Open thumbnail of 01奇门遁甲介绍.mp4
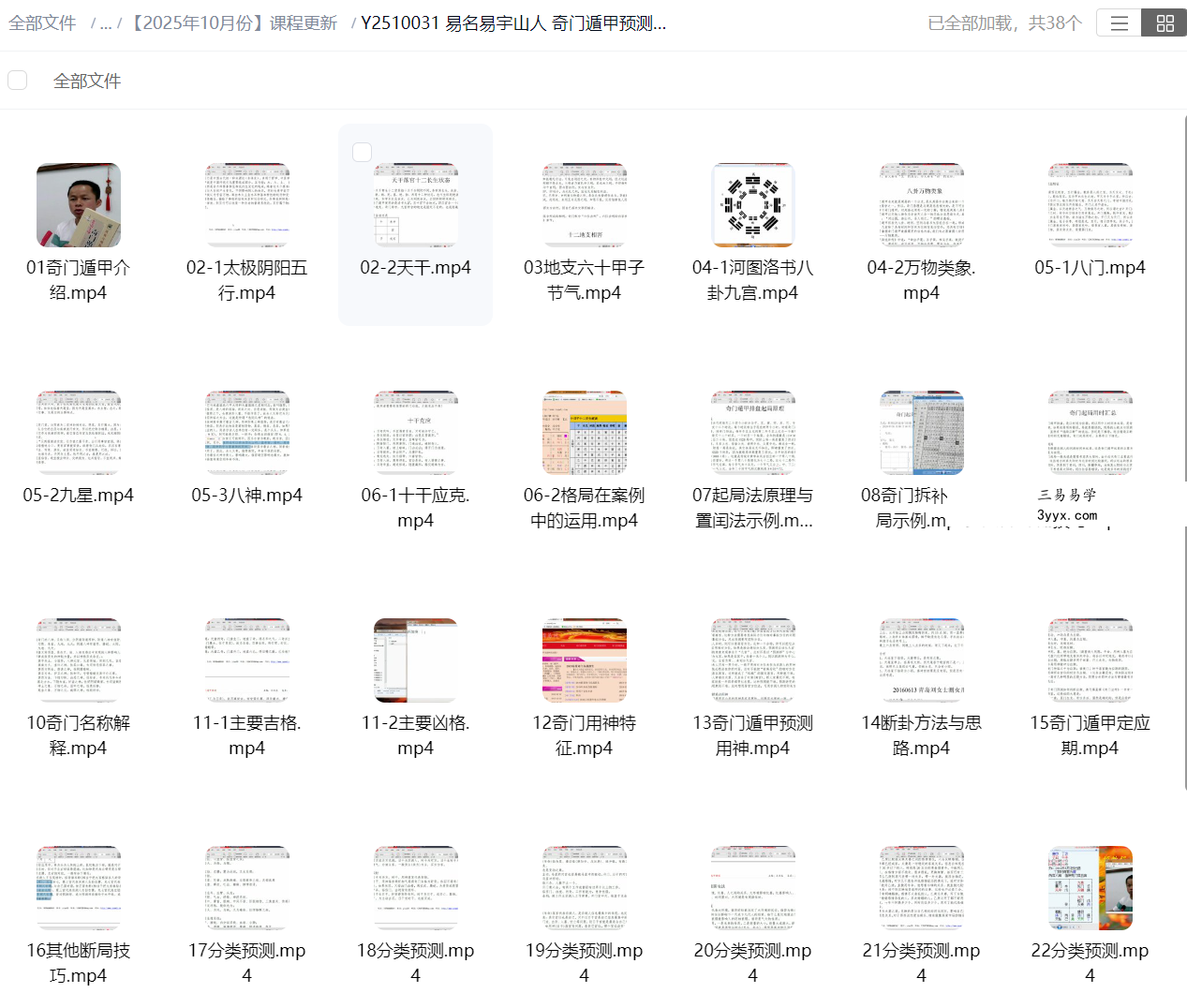 [79, 205]
